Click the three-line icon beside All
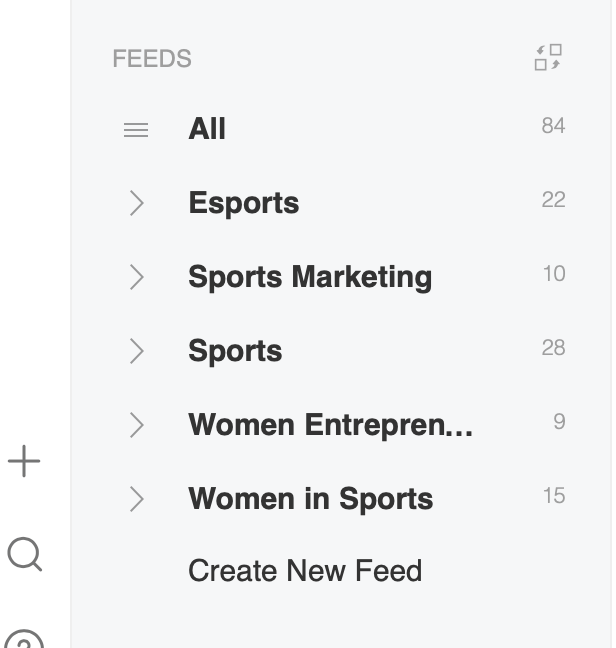 point(136,130)
